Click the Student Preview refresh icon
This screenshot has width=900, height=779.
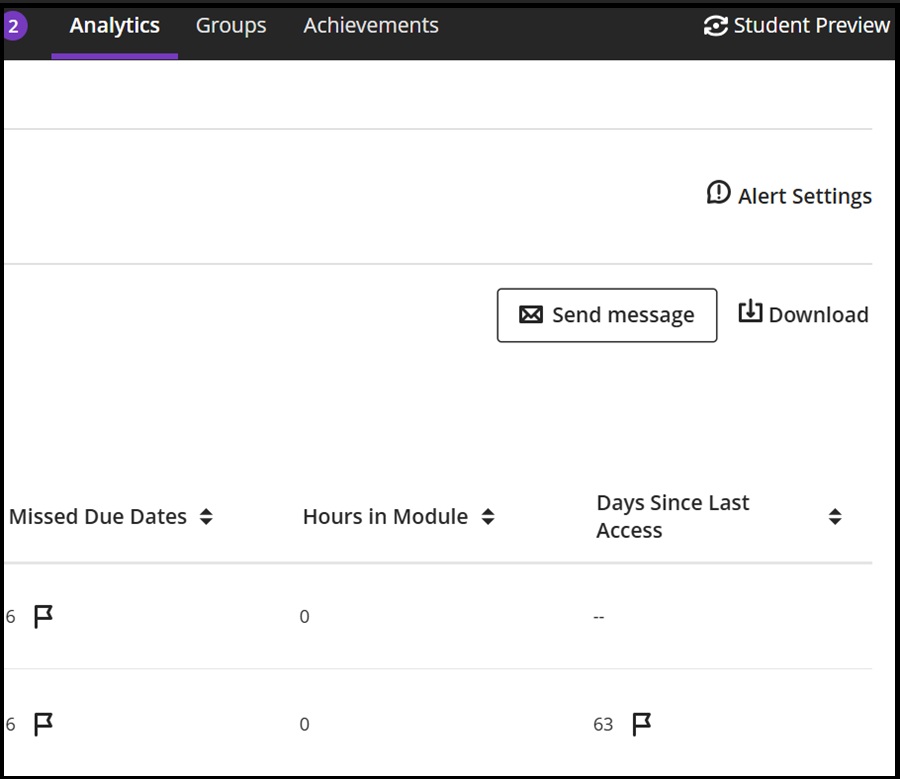tap(716, 25)
